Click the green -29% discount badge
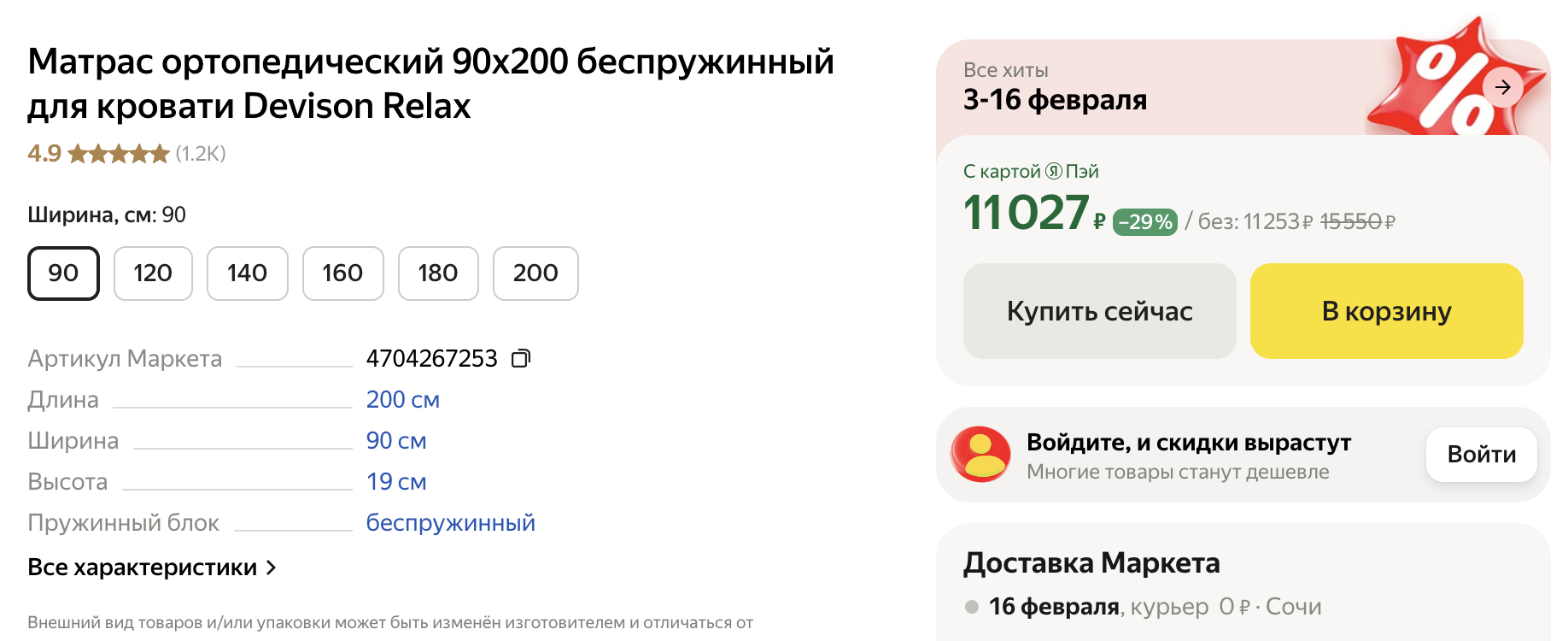This screenshot has width=1568, height=641. click(x=1144, y=222)
